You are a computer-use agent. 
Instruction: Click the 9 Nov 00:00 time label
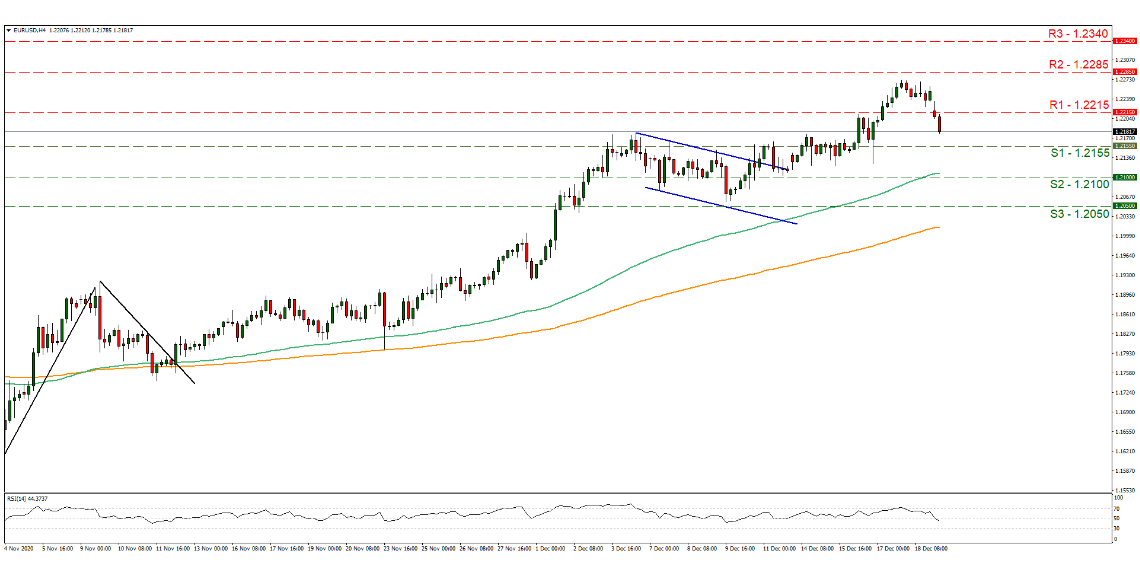click(97, 550)
